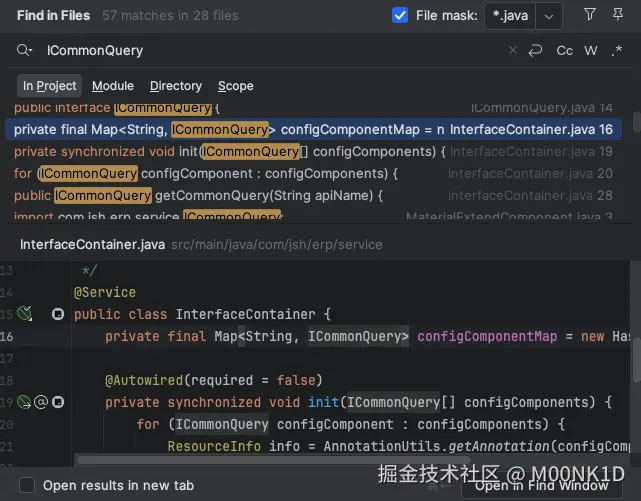
Task: Click autowired dependencies gutter icon on line 19
Action: 24,402
